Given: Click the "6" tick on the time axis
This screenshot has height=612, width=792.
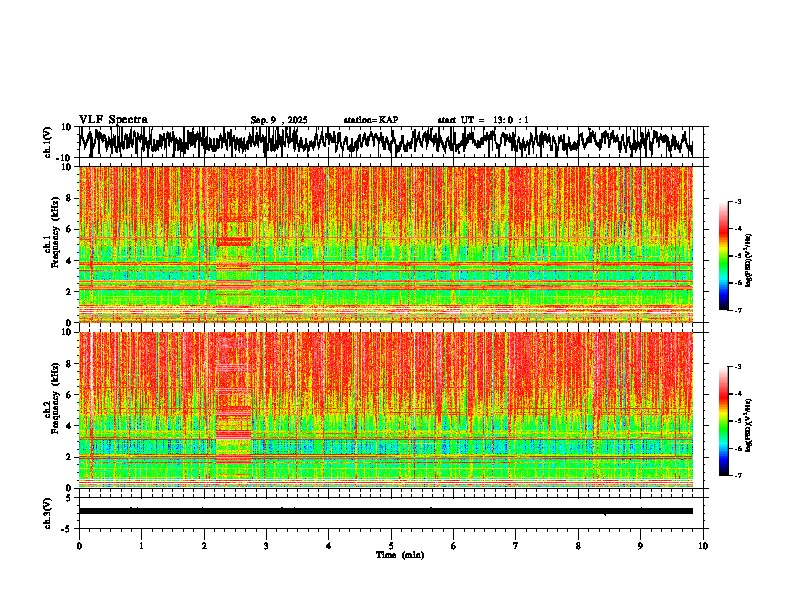Looking at the screenshot, I should [x=454, y=546].
